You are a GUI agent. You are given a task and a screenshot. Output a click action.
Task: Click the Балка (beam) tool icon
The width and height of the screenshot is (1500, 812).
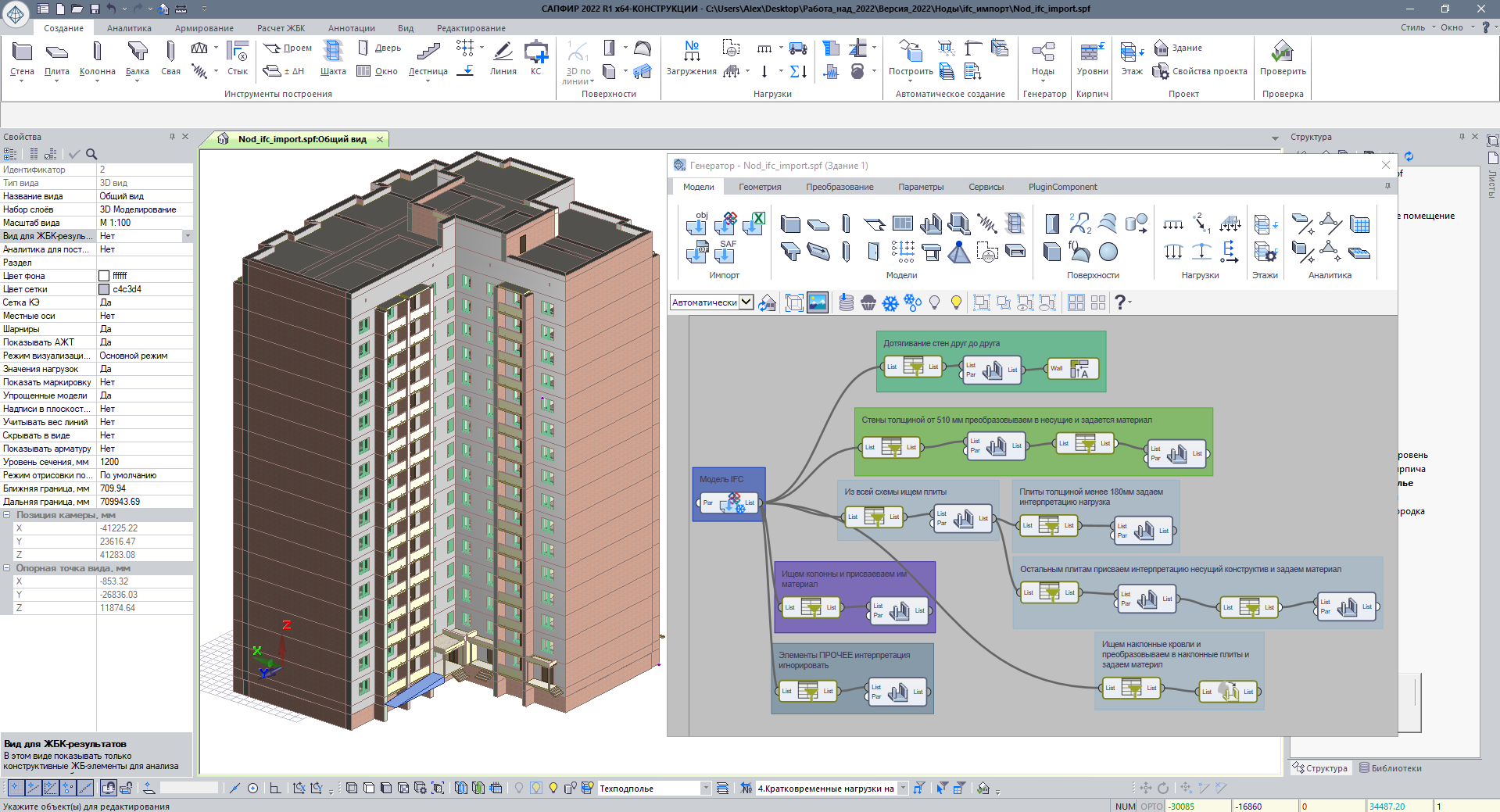coord(138,52)
